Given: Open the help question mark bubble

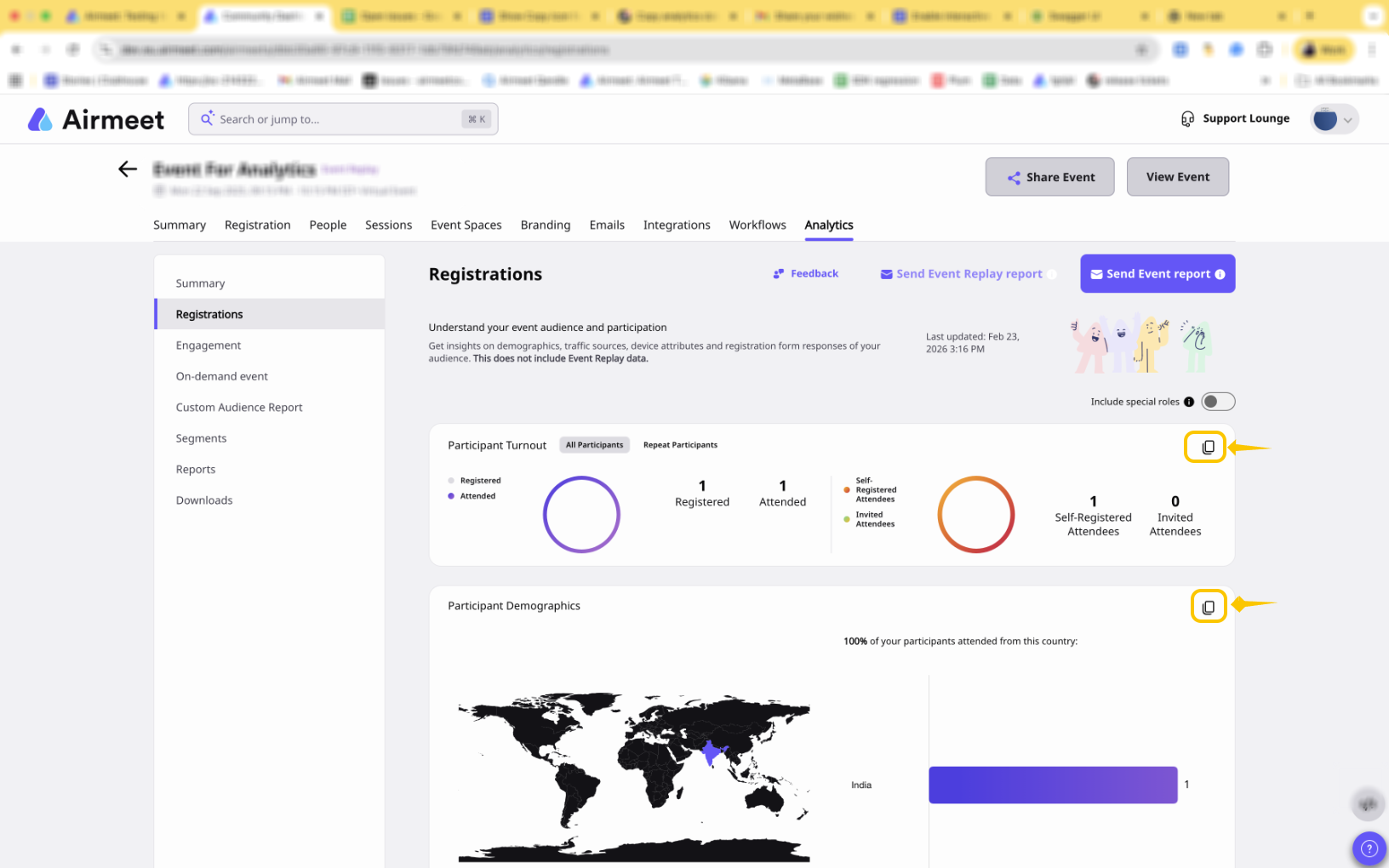Looking at the screenshot, I should [x=1369, y=848].
